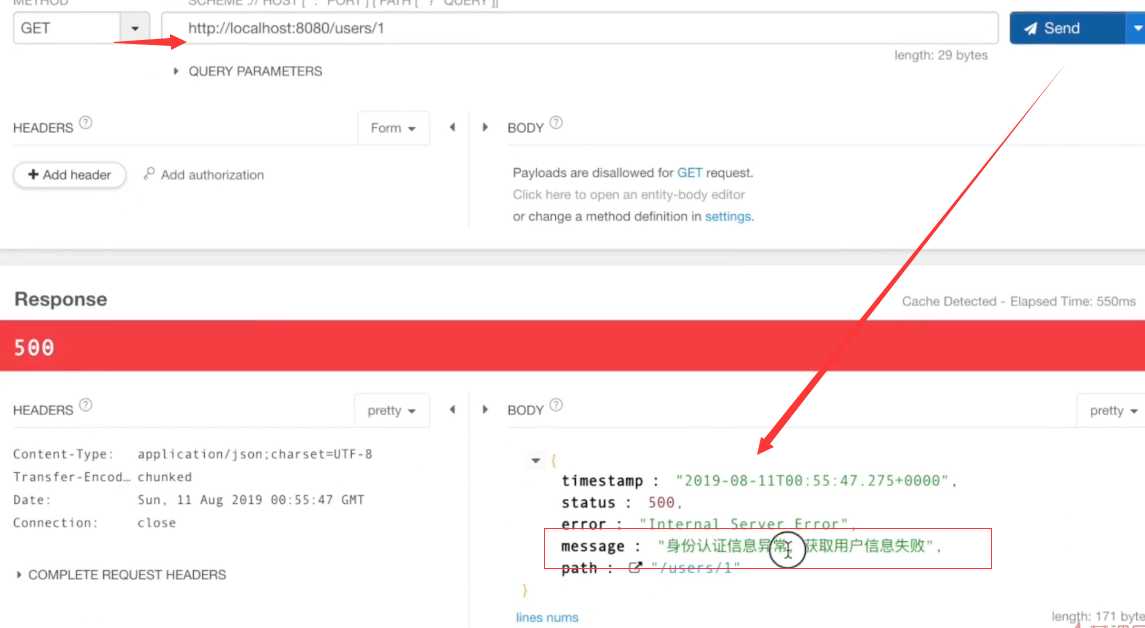Open response body pretty dropdown
1145x628 pixels.
coord(1113,410)
